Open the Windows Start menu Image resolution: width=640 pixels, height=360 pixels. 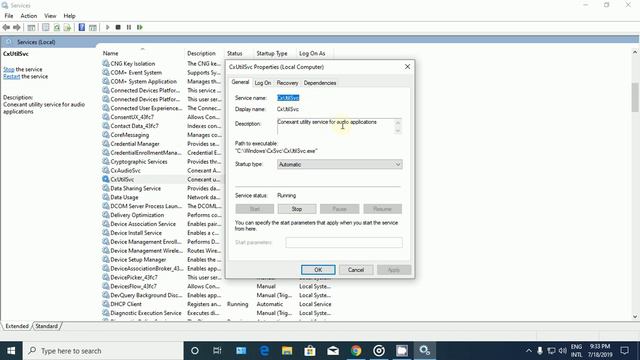(11, 351)
